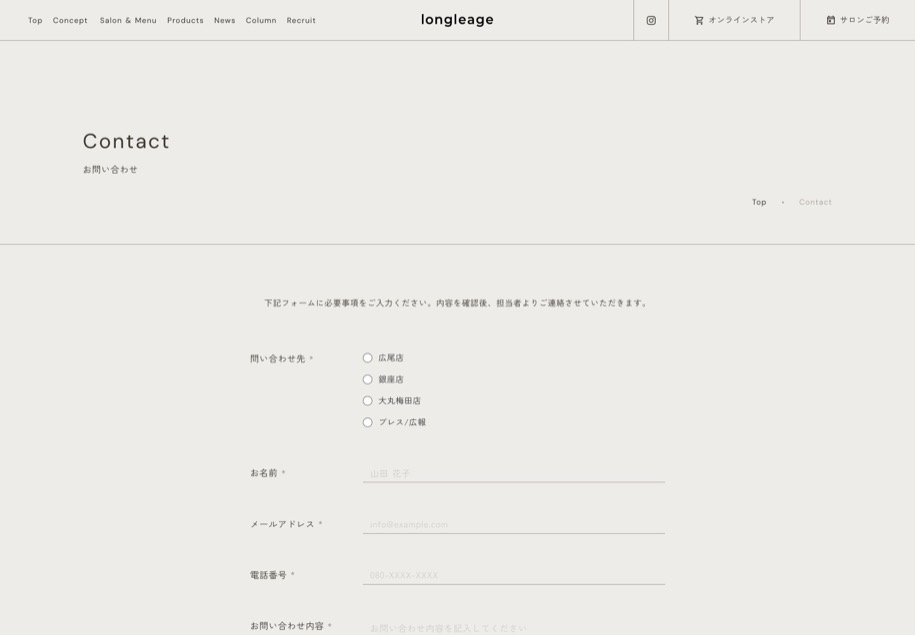915x635 pixels.
Task: Focus the お名前 name input field
Action: (514, 473)
